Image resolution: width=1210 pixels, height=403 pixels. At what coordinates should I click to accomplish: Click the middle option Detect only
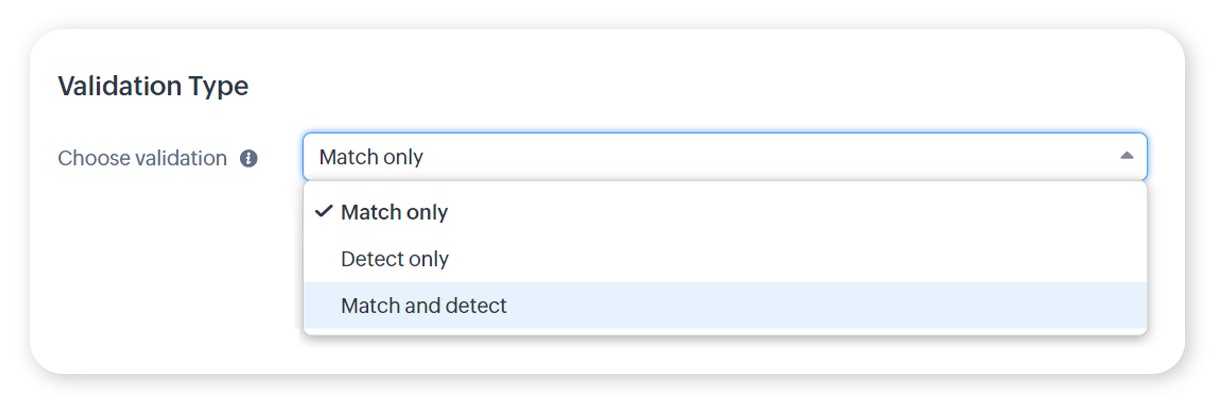click(394, 259)
